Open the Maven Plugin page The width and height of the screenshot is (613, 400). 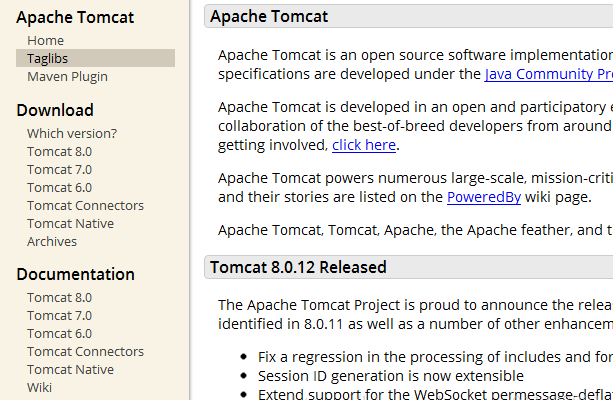pos(67,76)
